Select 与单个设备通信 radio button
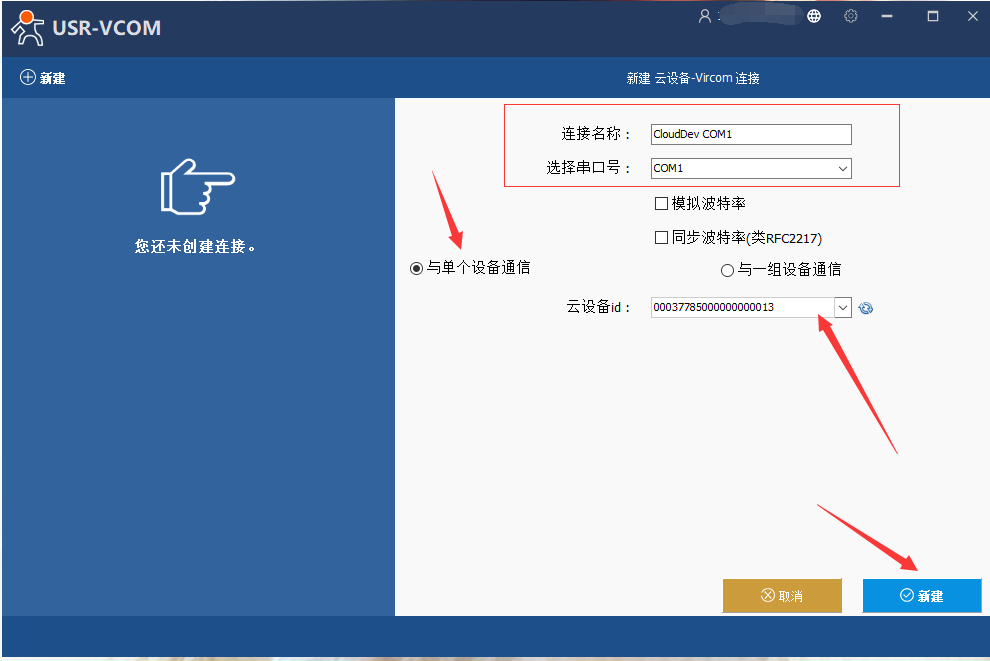Screen dimensions: 990x661 pos(417,268)
